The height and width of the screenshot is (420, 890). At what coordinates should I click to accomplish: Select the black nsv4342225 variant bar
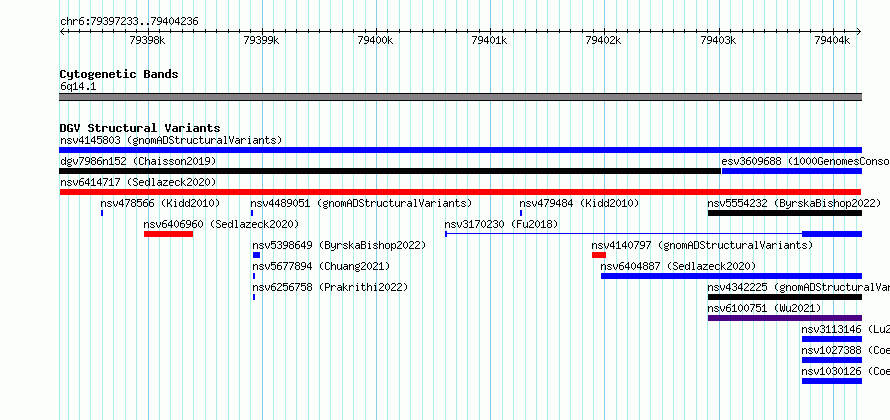point(785,297)
